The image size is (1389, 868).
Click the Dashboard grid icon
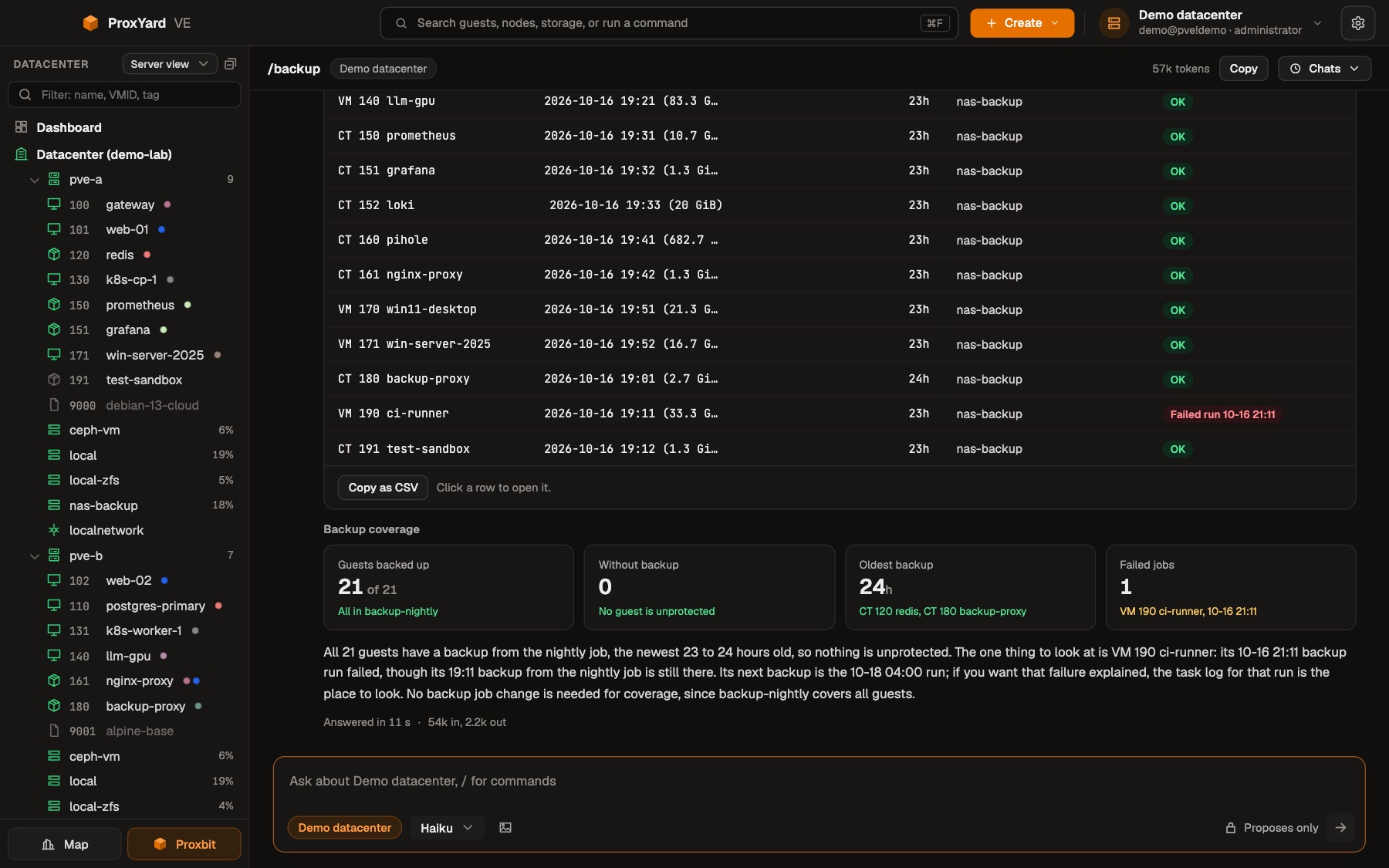22,127
